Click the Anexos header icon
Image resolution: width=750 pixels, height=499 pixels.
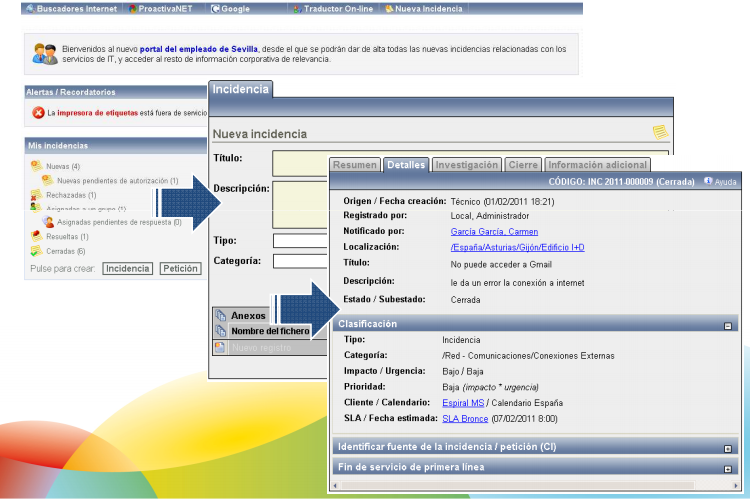(220, 316)
